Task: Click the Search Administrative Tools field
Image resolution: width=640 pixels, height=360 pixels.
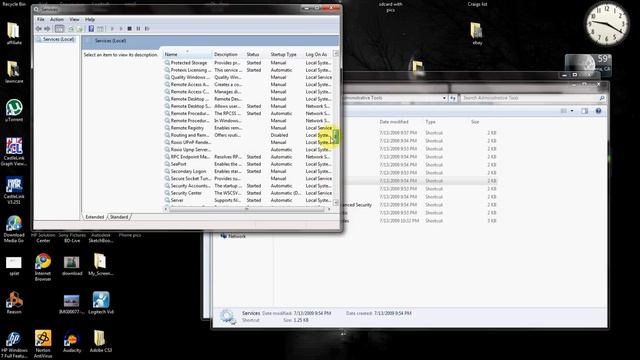Action: (x=533, y=98)
